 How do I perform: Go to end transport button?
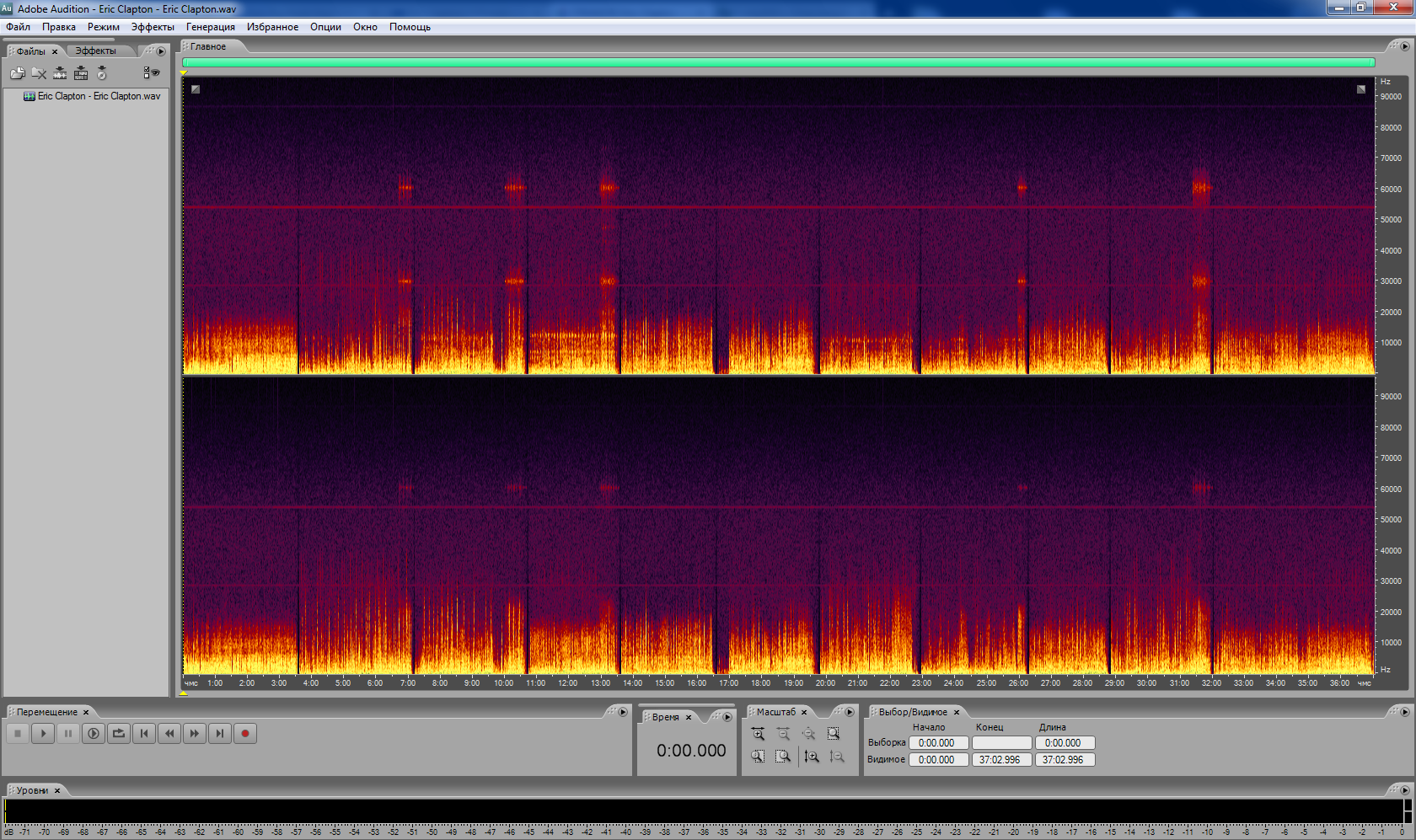pyautogui.click(x=220, y=733)
